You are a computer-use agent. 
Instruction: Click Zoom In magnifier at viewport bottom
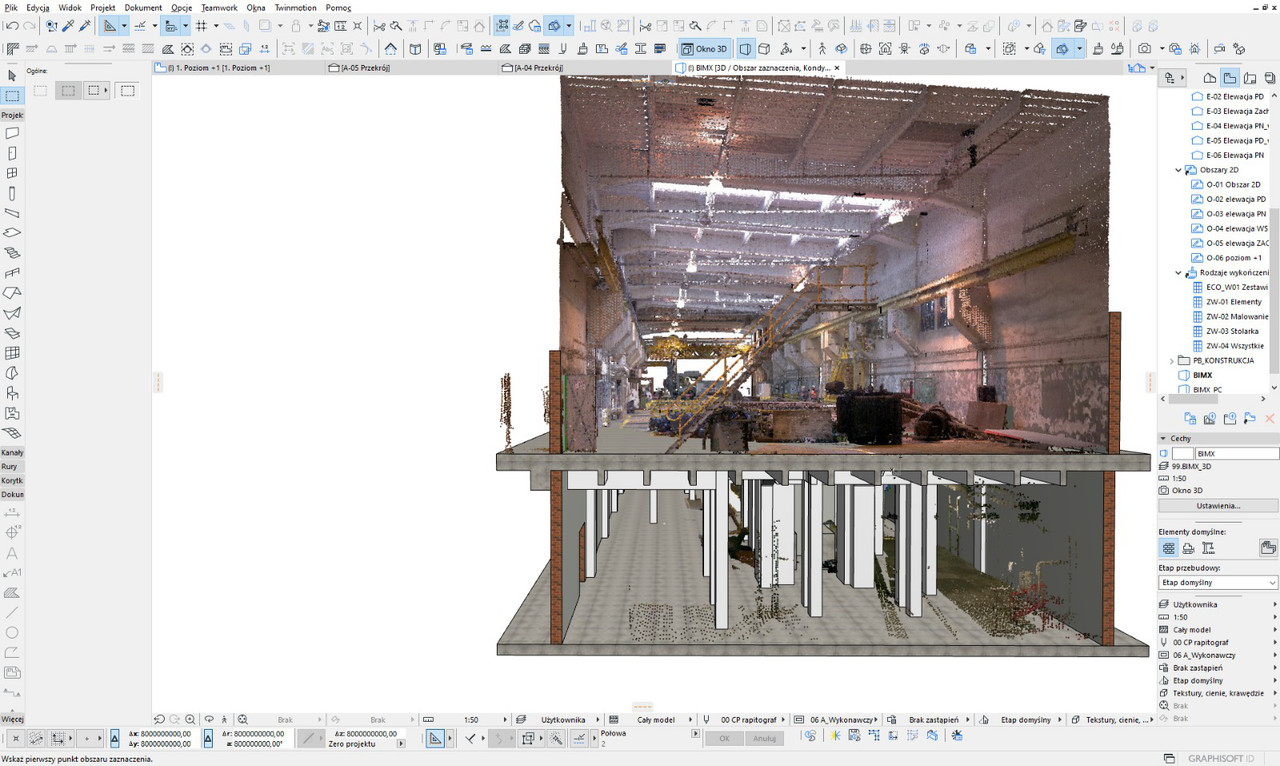pyautogui.click(x=191, y=719)
